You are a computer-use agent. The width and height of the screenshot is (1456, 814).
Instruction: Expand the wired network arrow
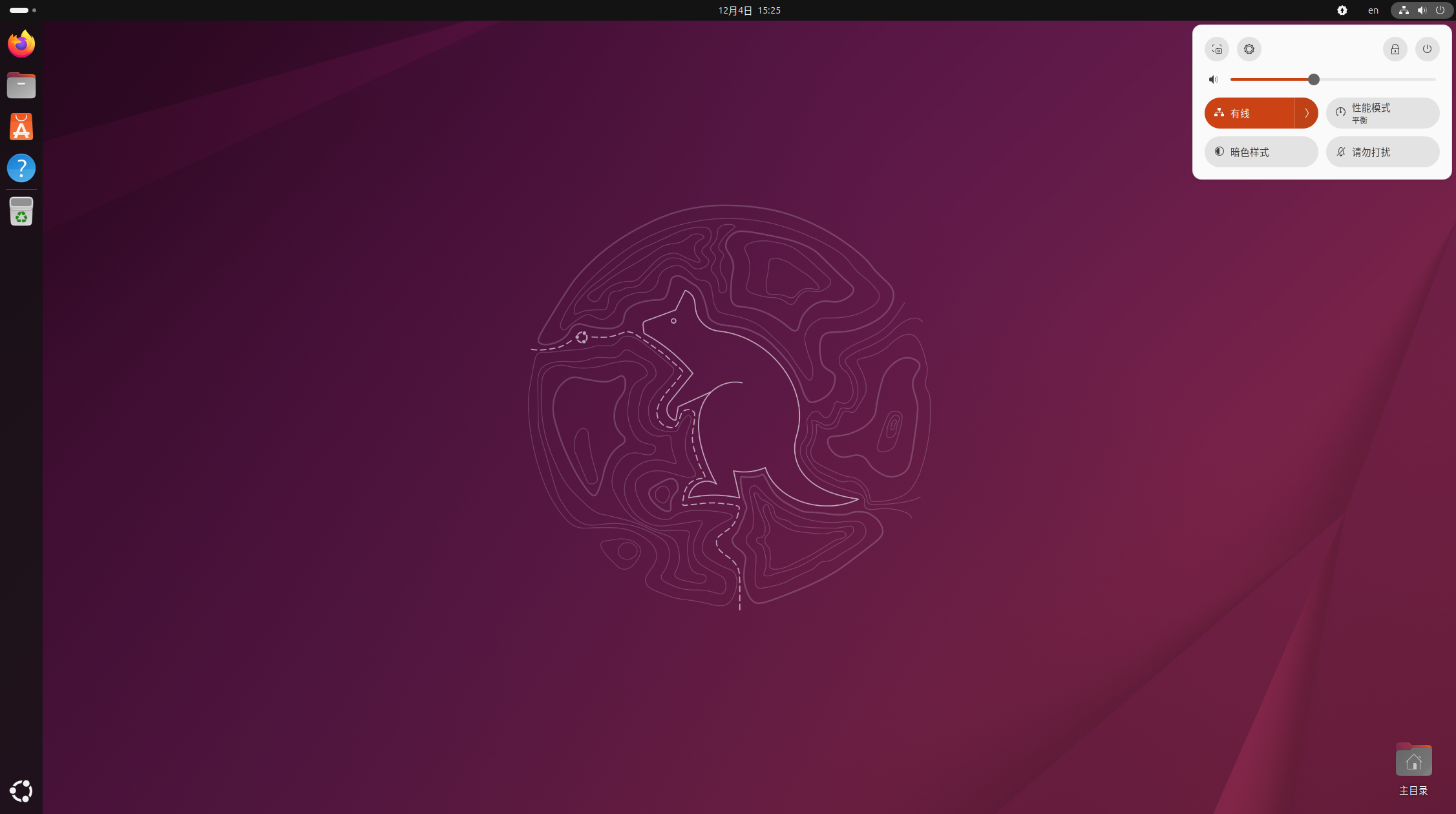pos(1306,114)
